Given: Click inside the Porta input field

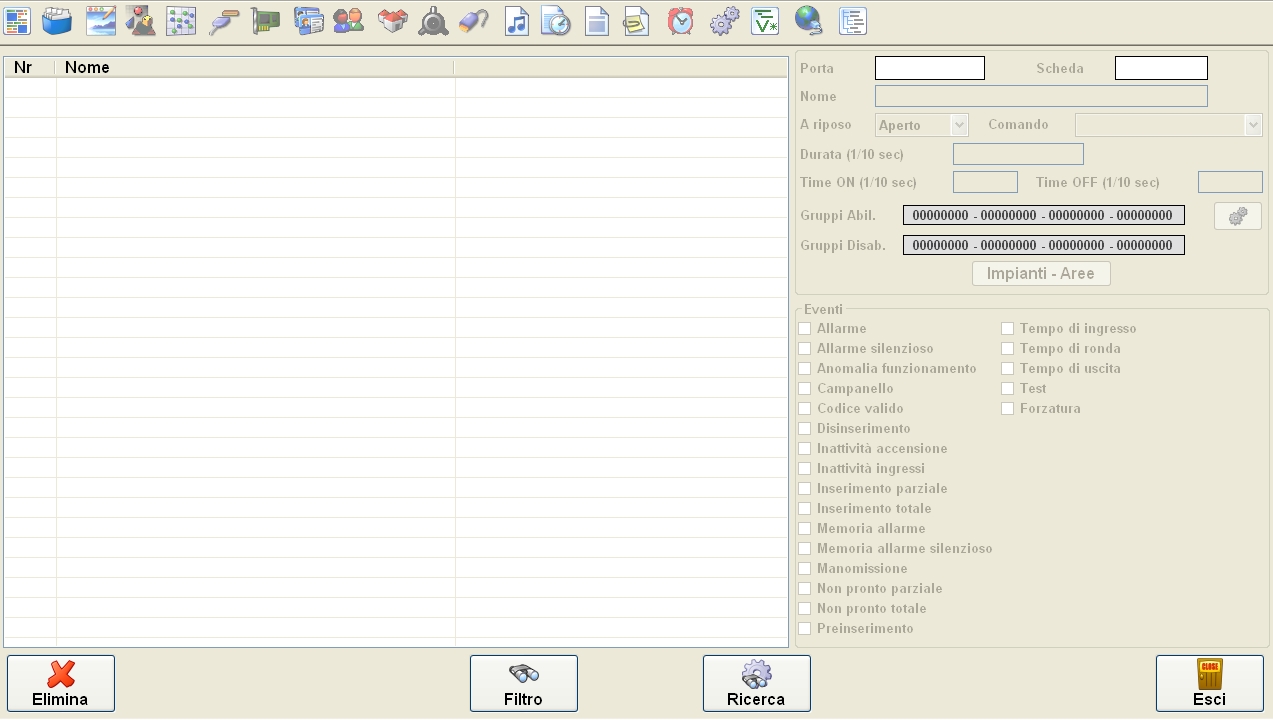Looking at the screenshot, I should coord(929,68).
